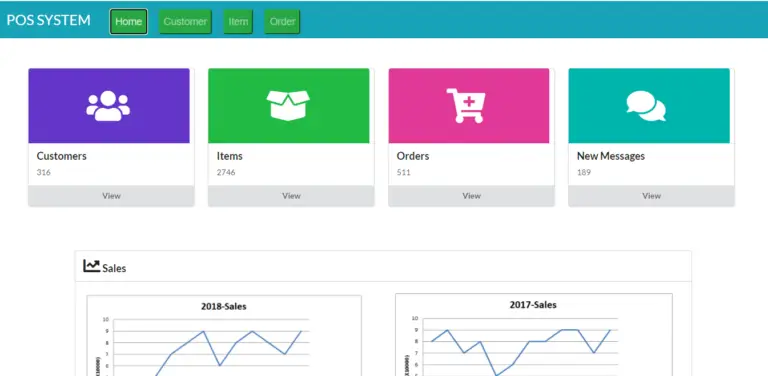Image resolution: width=768 pixels, height=376 pixels.
Task: Click View under Items card
Action: click(x=291, y=196)
